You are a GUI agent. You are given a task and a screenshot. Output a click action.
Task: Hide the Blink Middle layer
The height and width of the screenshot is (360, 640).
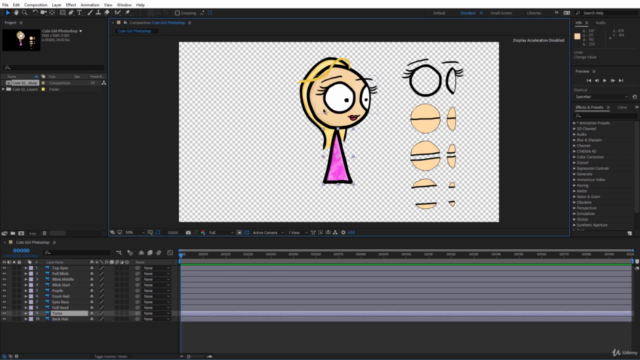(4, 280)
